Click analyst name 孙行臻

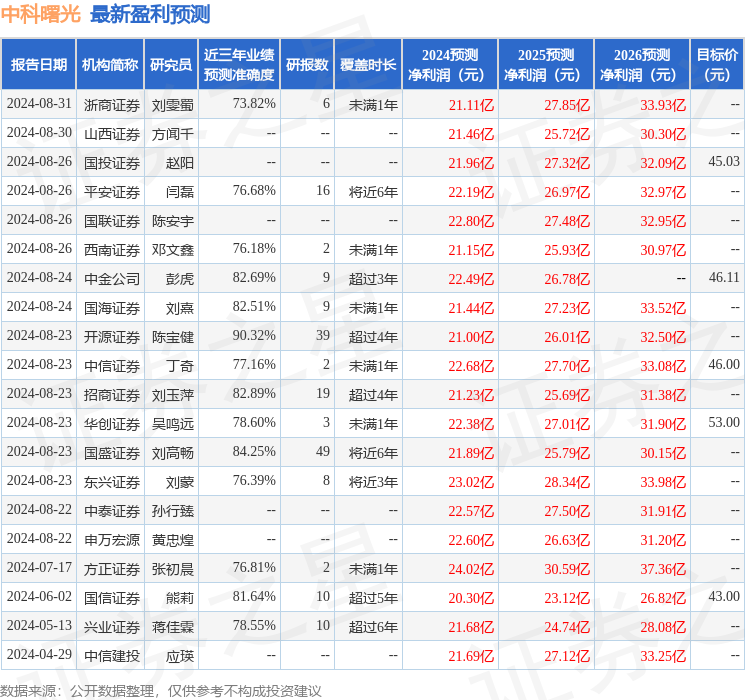coord(172,511)
